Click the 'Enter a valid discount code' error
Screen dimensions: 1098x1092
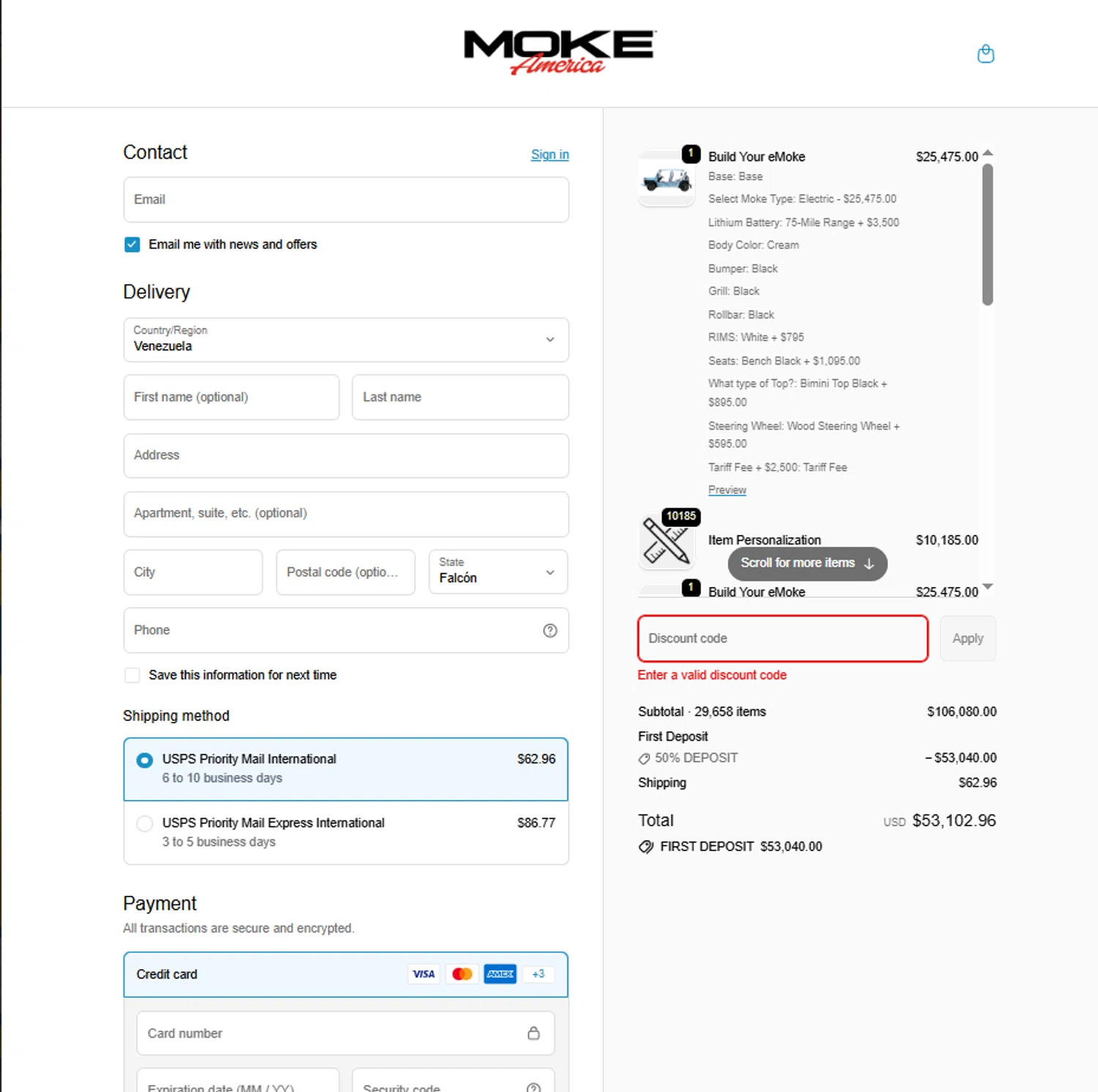(712, 675)
